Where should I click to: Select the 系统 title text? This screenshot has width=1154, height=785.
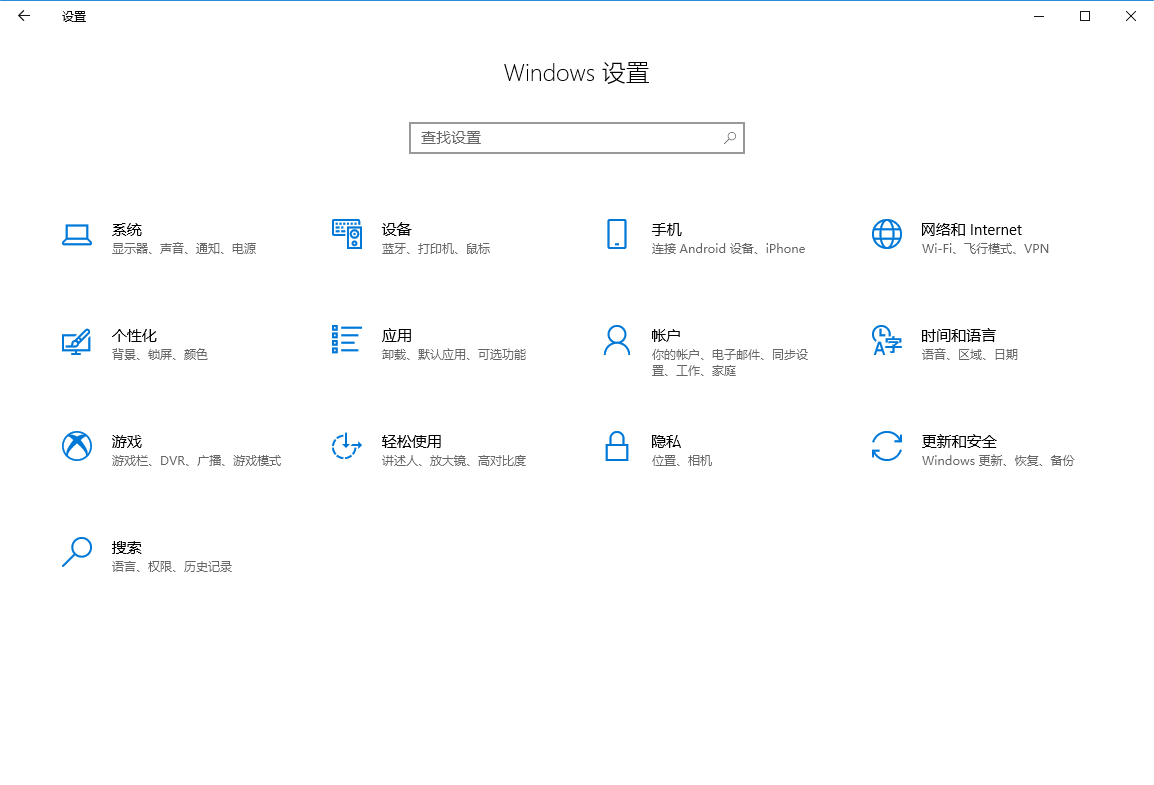coord(127,230)
